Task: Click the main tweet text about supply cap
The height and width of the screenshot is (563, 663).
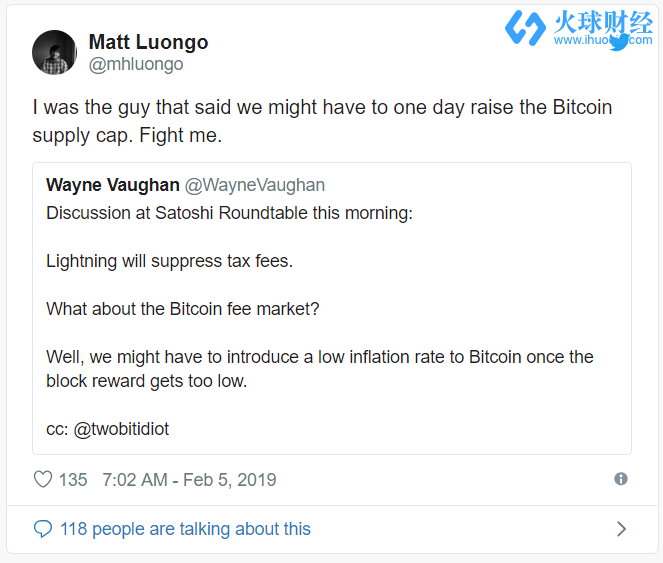Action: (x=322, y=120)
